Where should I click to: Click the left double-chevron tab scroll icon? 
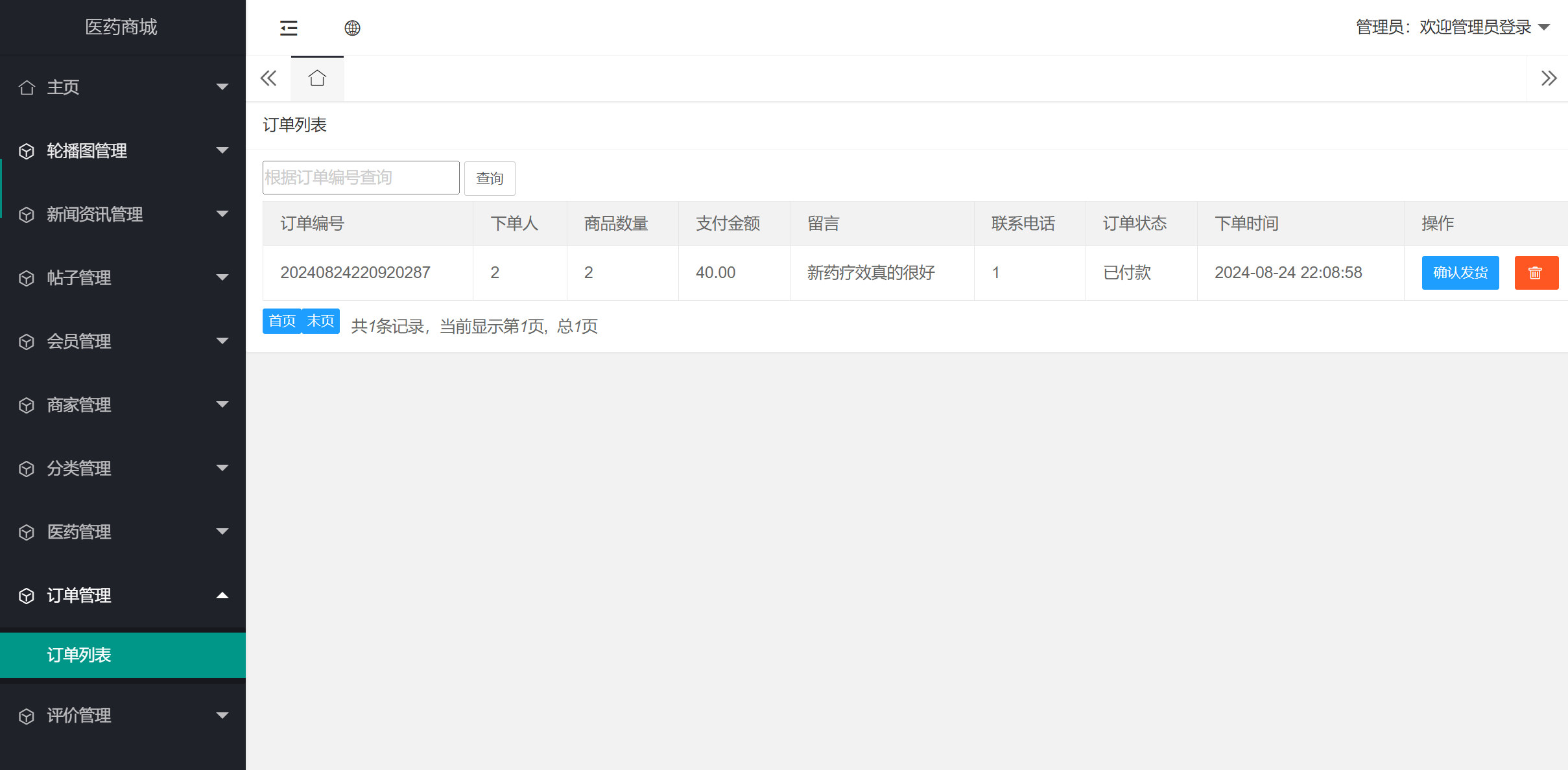268,78
